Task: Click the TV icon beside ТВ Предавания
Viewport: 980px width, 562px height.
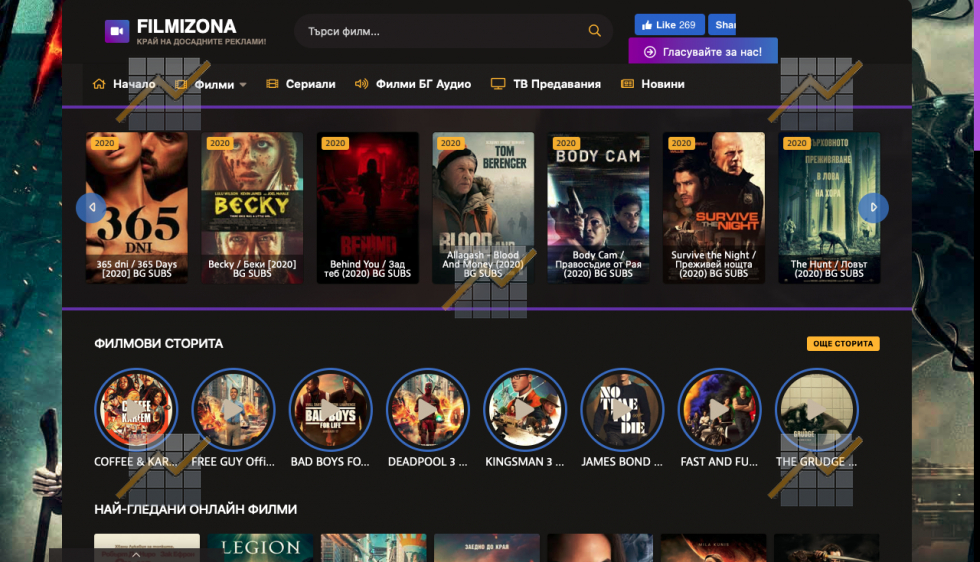Action: click(498, 84)
